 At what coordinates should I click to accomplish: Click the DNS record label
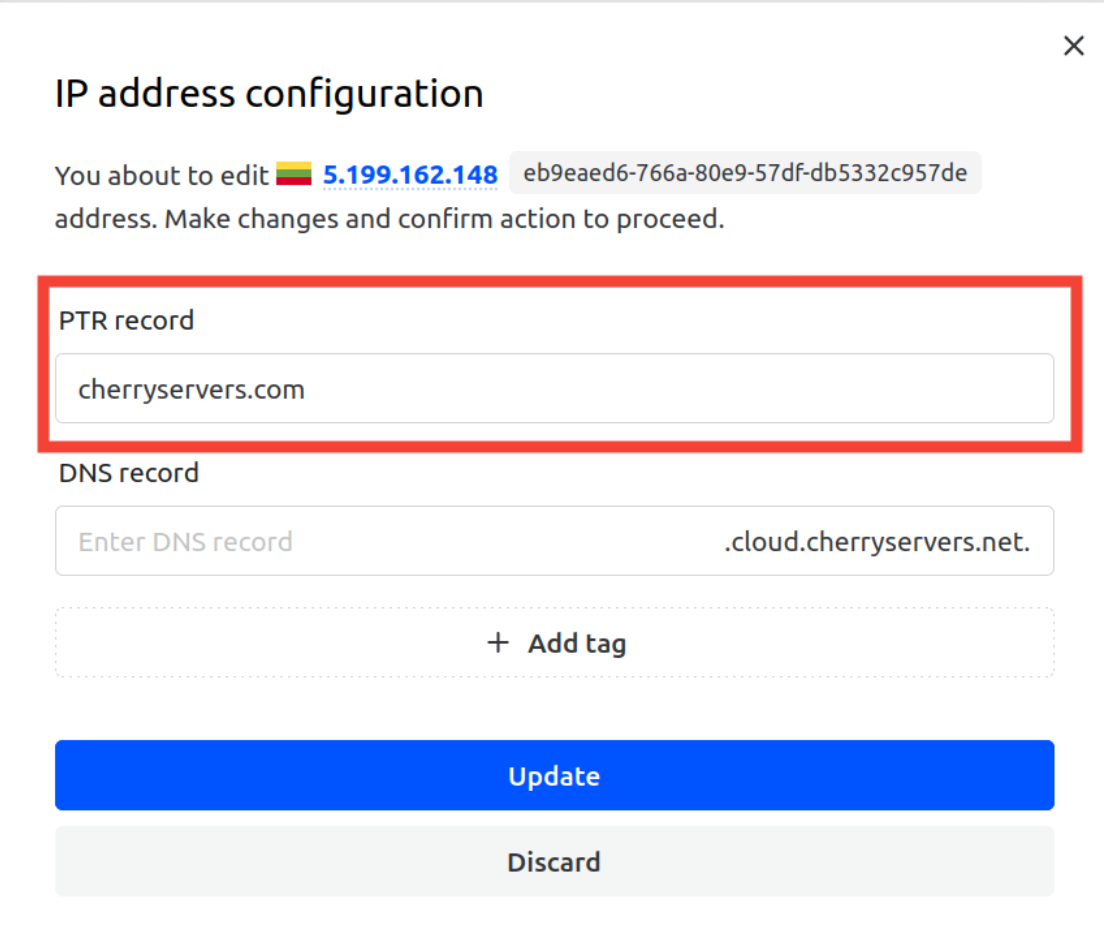click(129, 473)
